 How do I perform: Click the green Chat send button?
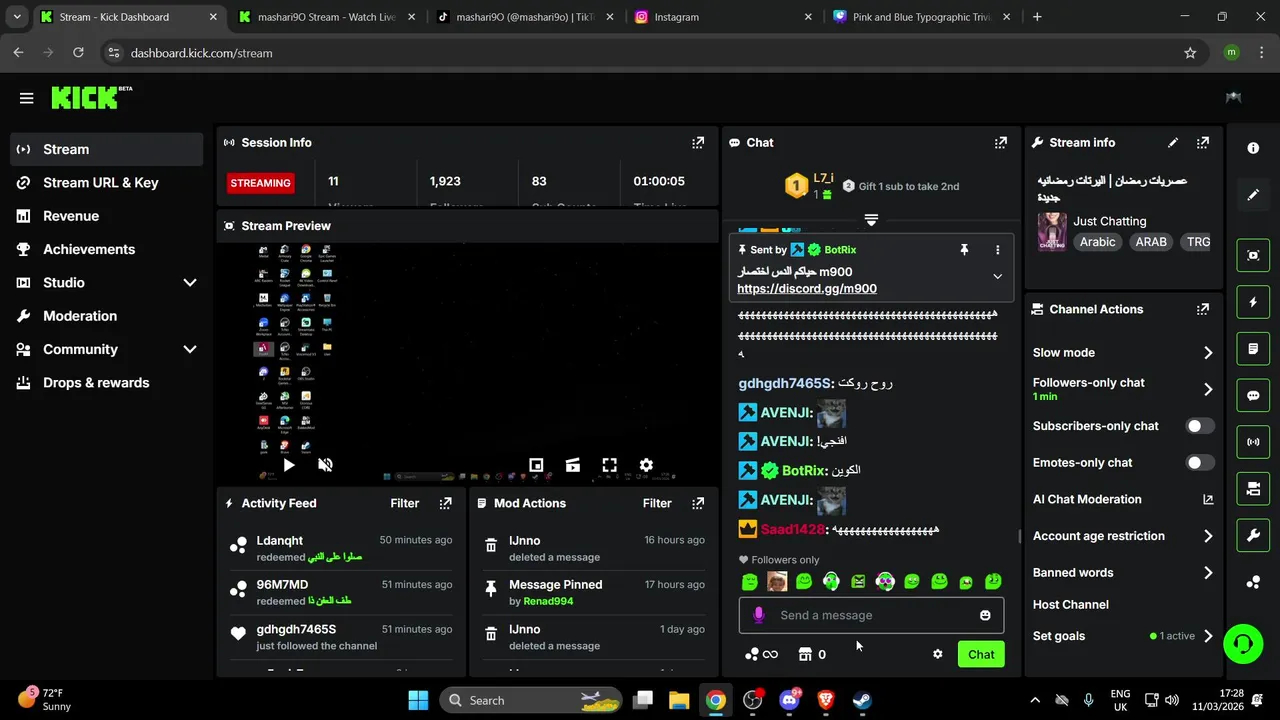(981, 654)
